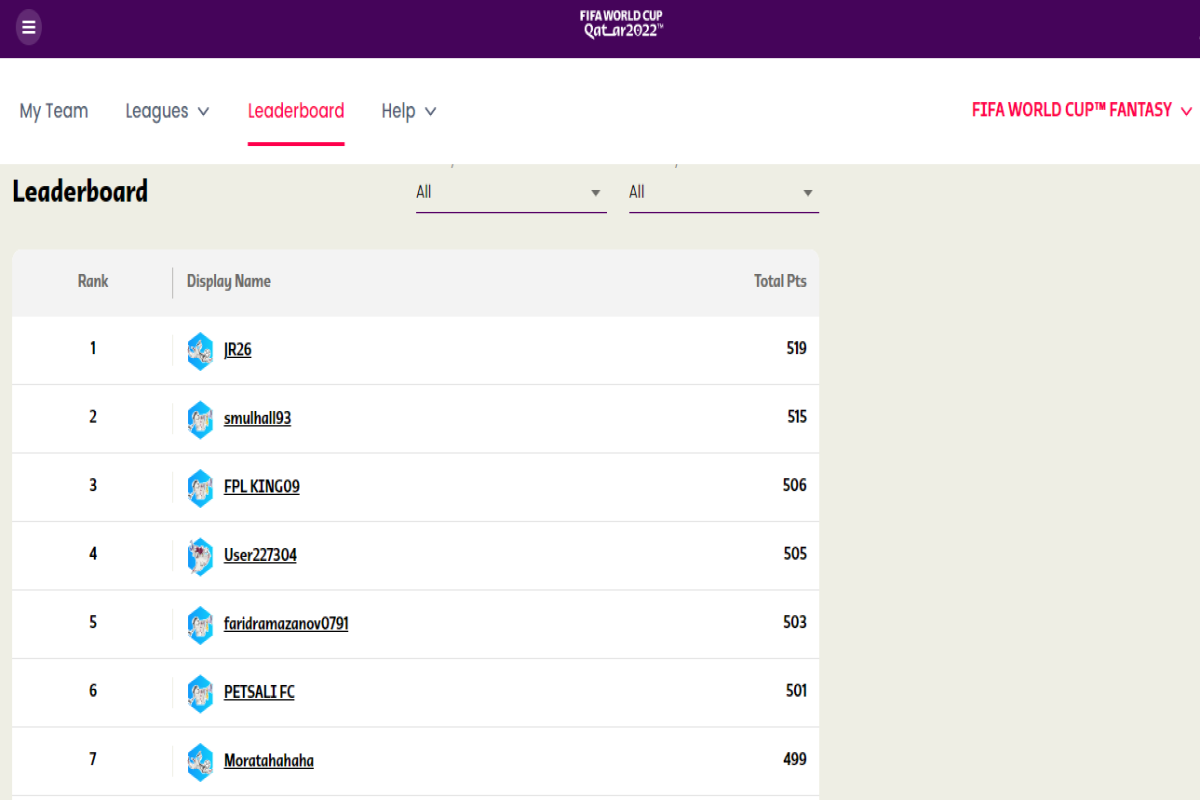Click the FIFA World Cup Qatar 2022 logo
This screenshot has width=1200, height=800.
tap(621, 24)
